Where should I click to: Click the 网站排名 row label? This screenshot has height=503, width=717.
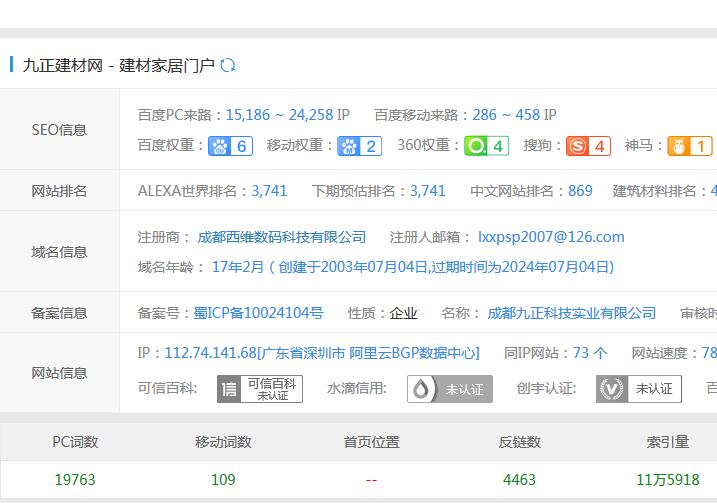[59, 191]
